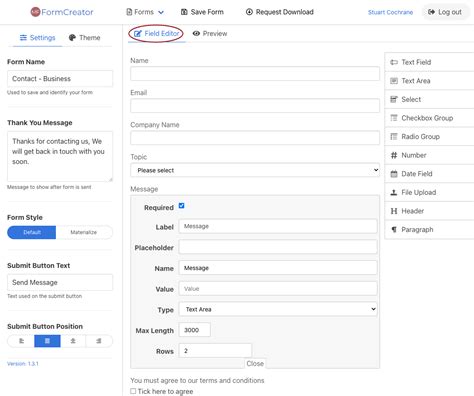474x396 pixels.
Task: Open the Type dropdown showing Text Area
Action: tap(278, 309)
